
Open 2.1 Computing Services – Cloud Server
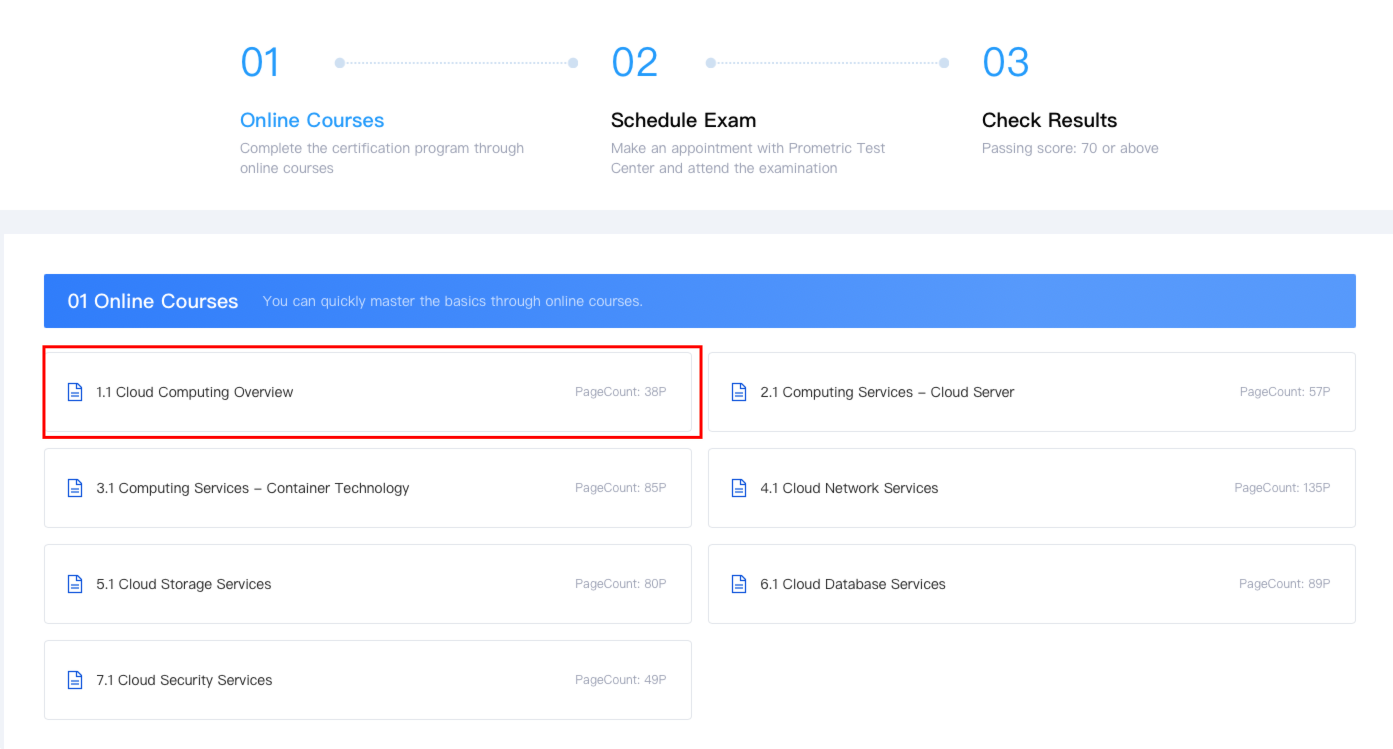click(x=887, y=392)
